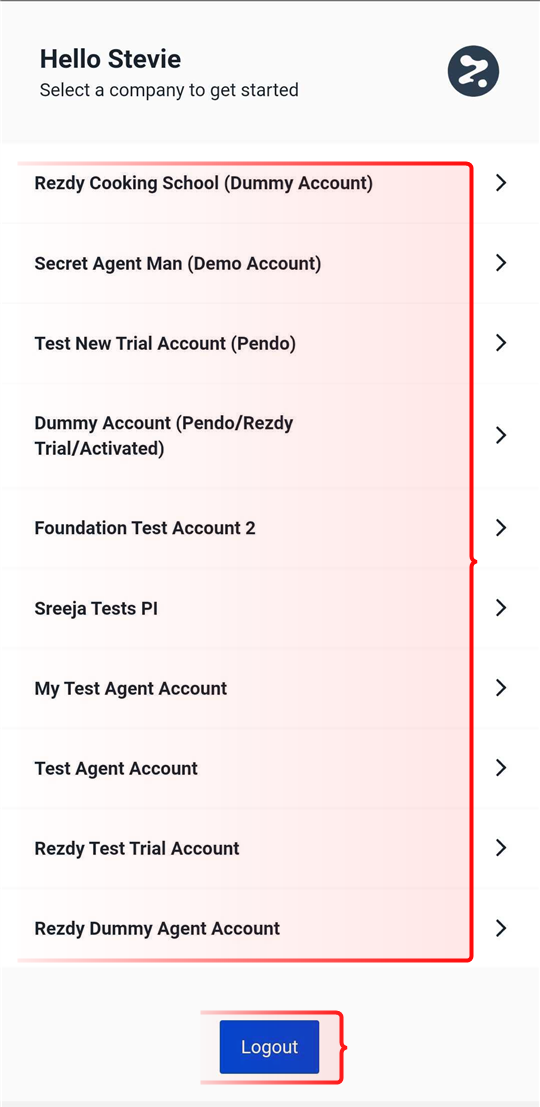The height and width of the screenshot is (1107, 540).
Task: Click arrow icon on Test Agent Account row
Action: click(x=501, y=767)
